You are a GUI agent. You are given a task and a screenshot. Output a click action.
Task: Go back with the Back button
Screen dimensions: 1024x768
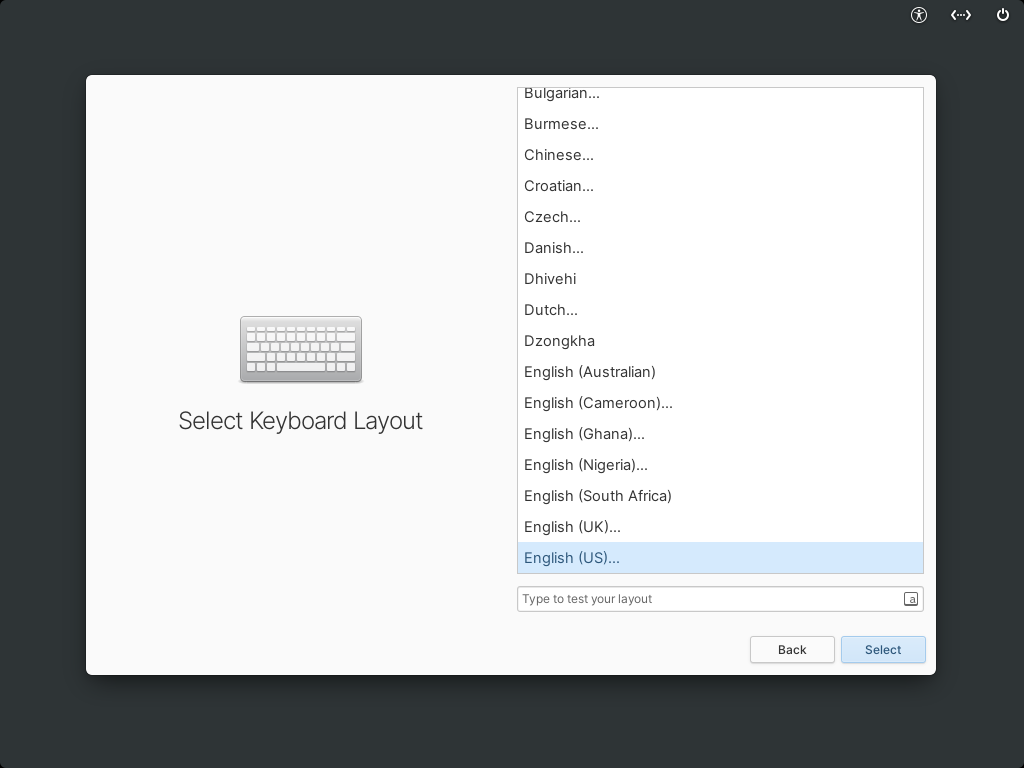tap(792, 650)
